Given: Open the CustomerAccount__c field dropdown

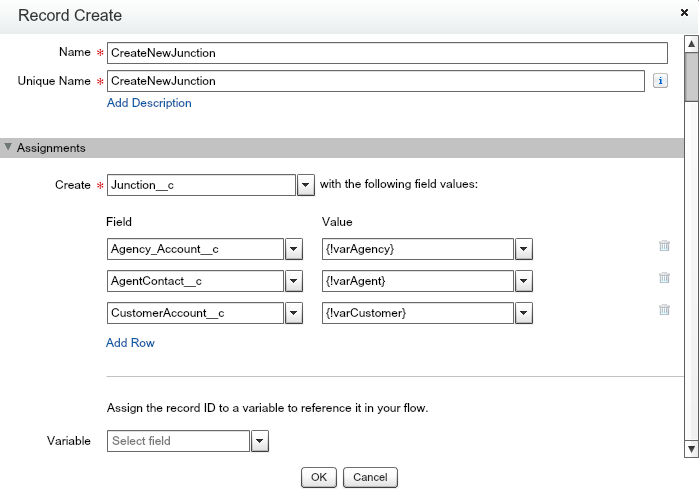Looking at the screenshot, I should click(x=294, y=313).
